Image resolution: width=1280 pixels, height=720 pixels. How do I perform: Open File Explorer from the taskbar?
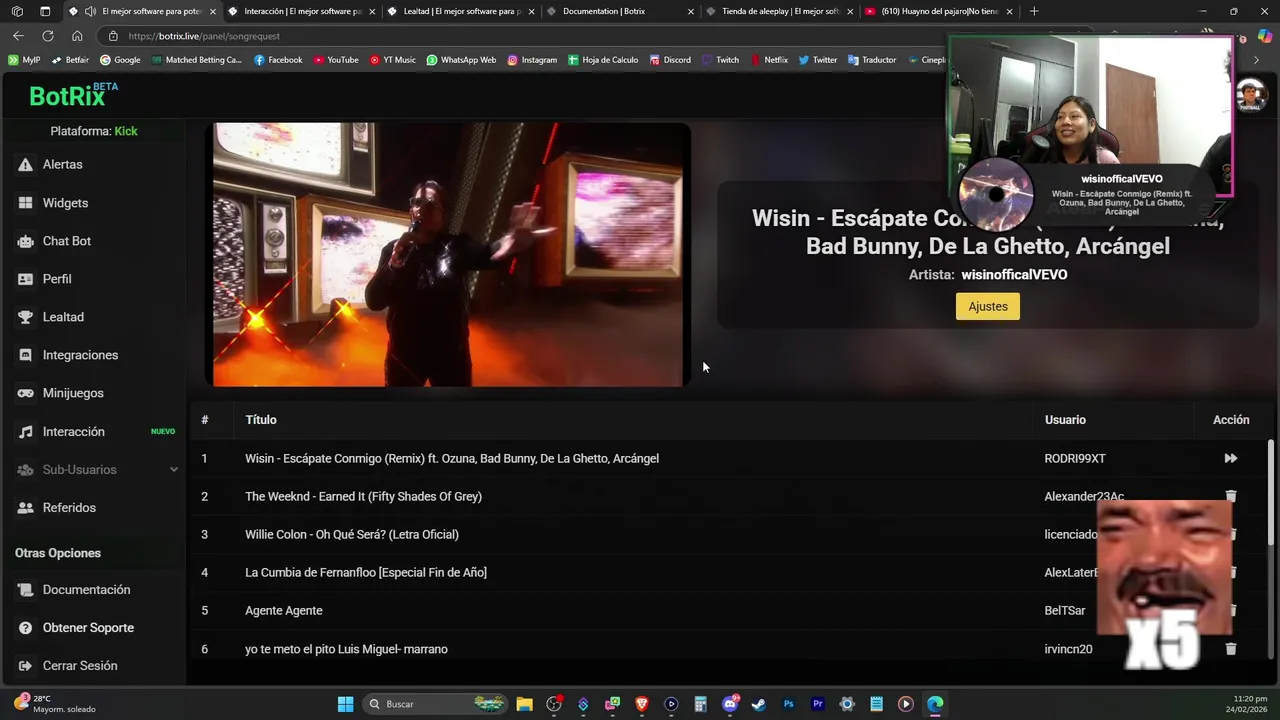524,704
